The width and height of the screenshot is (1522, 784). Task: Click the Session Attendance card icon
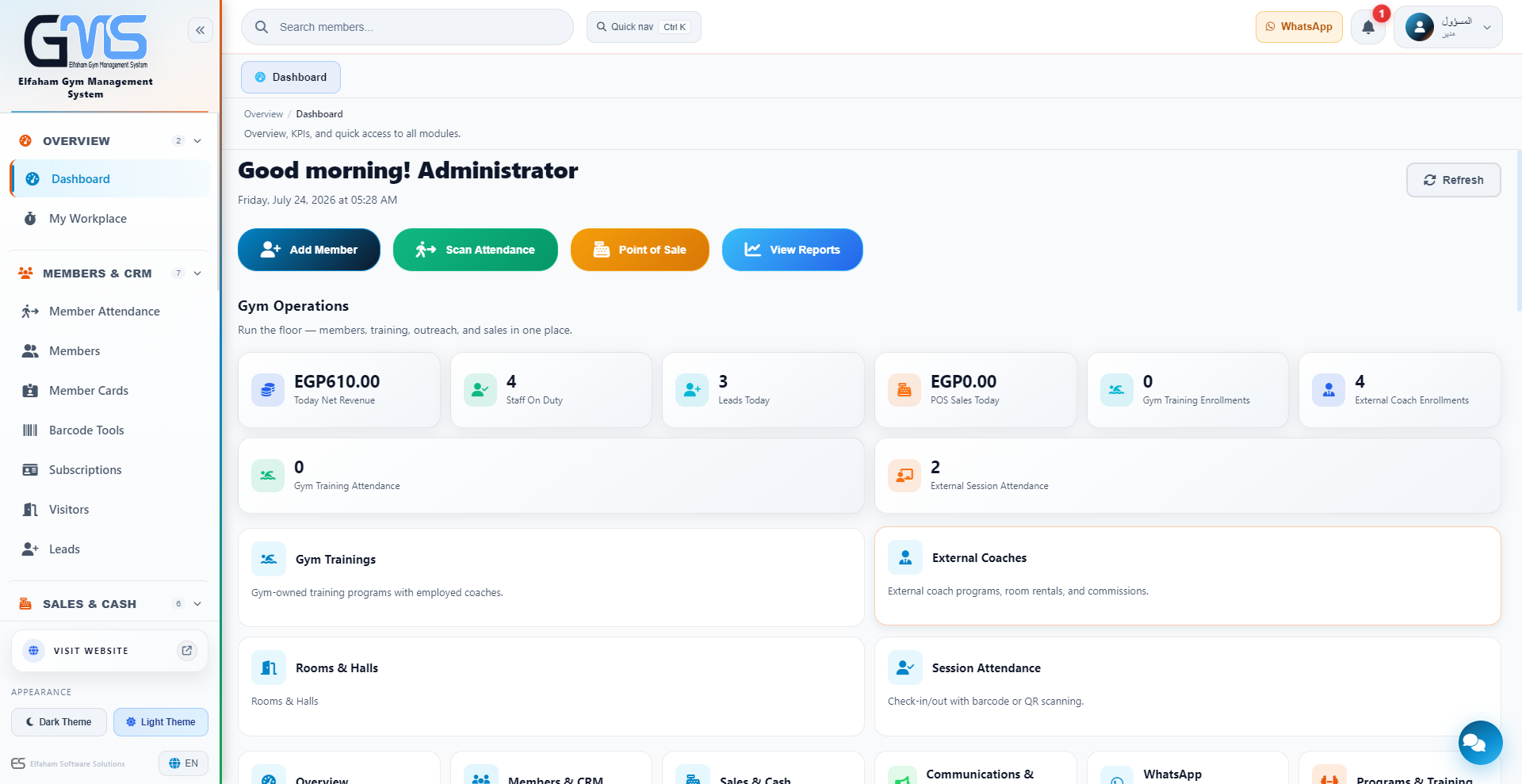point(905,667)
